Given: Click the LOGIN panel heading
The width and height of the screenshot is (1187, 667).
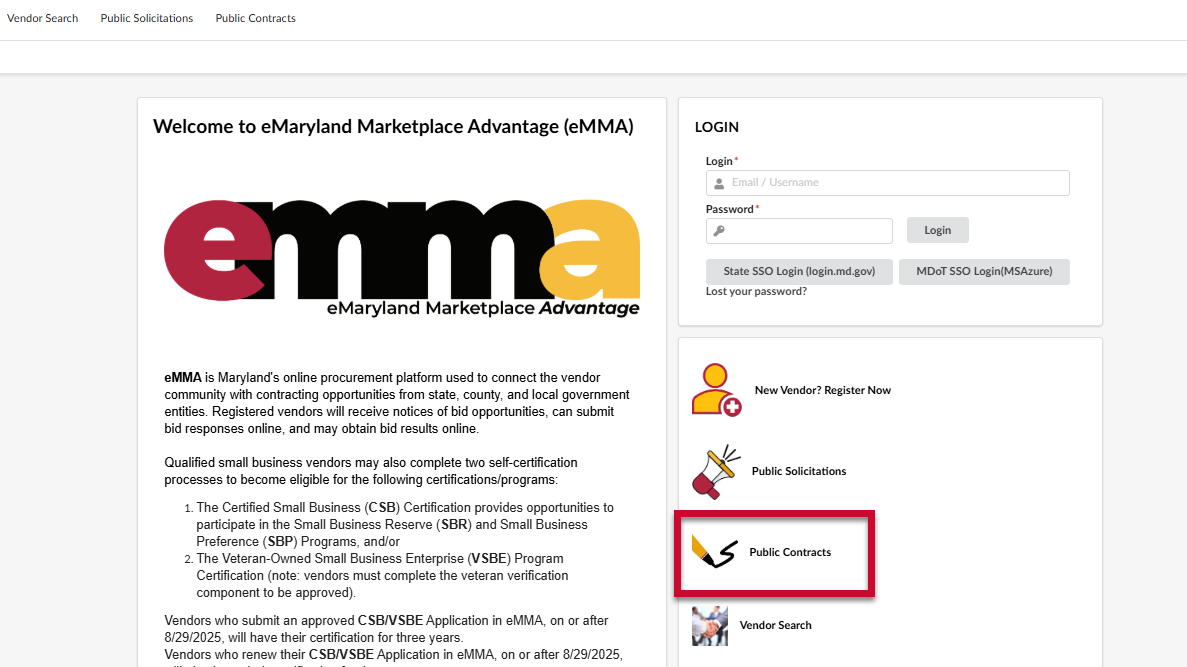Looking at the screenshot, I should 717,127.
